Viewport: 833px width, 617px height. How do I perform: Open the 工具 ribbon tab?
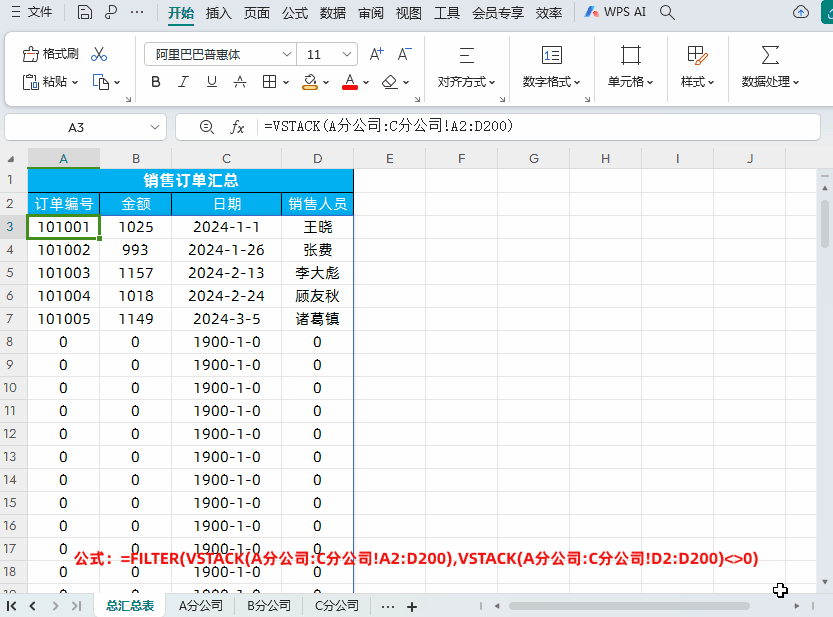[447, 13]
